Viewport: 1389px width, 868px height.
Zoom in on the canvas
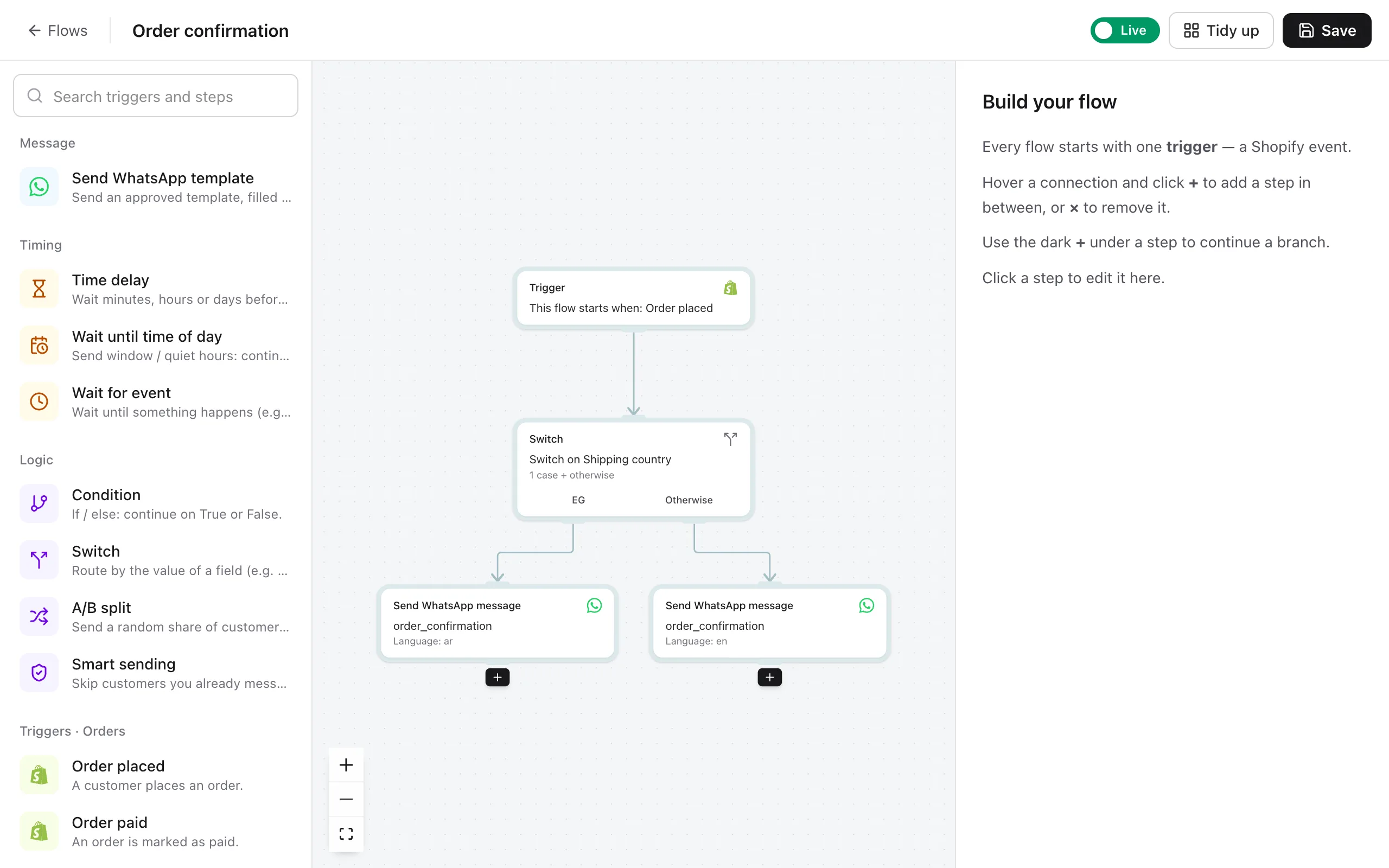coord(346,765)
